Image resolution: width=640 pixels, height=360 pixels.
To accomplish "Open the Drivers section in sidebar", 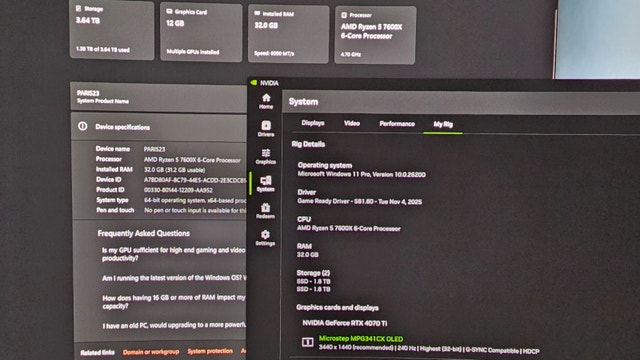I will [266, 129].
